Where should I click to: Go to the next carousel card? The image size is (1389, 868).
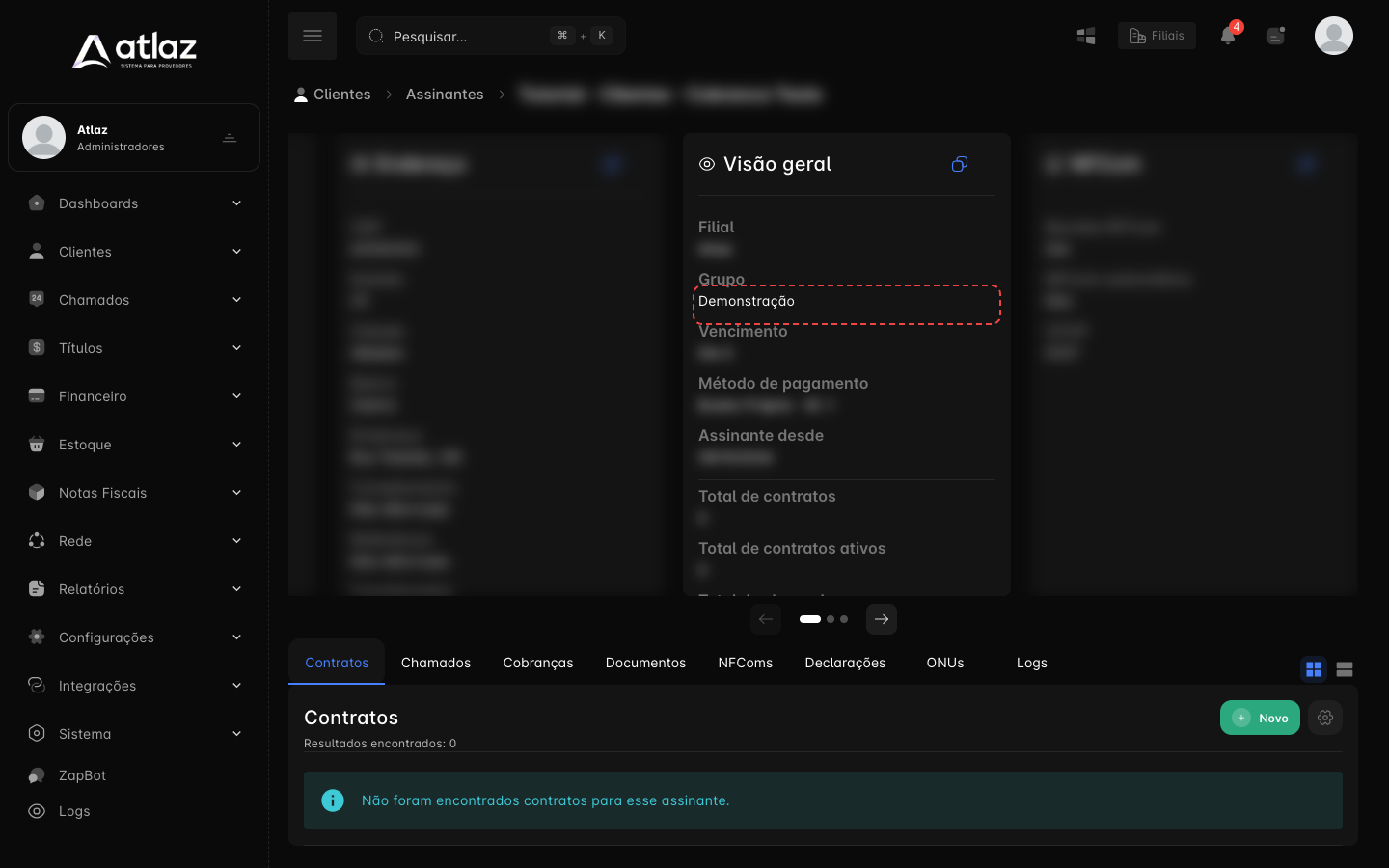pyautogui.click(x=882, y=619)
